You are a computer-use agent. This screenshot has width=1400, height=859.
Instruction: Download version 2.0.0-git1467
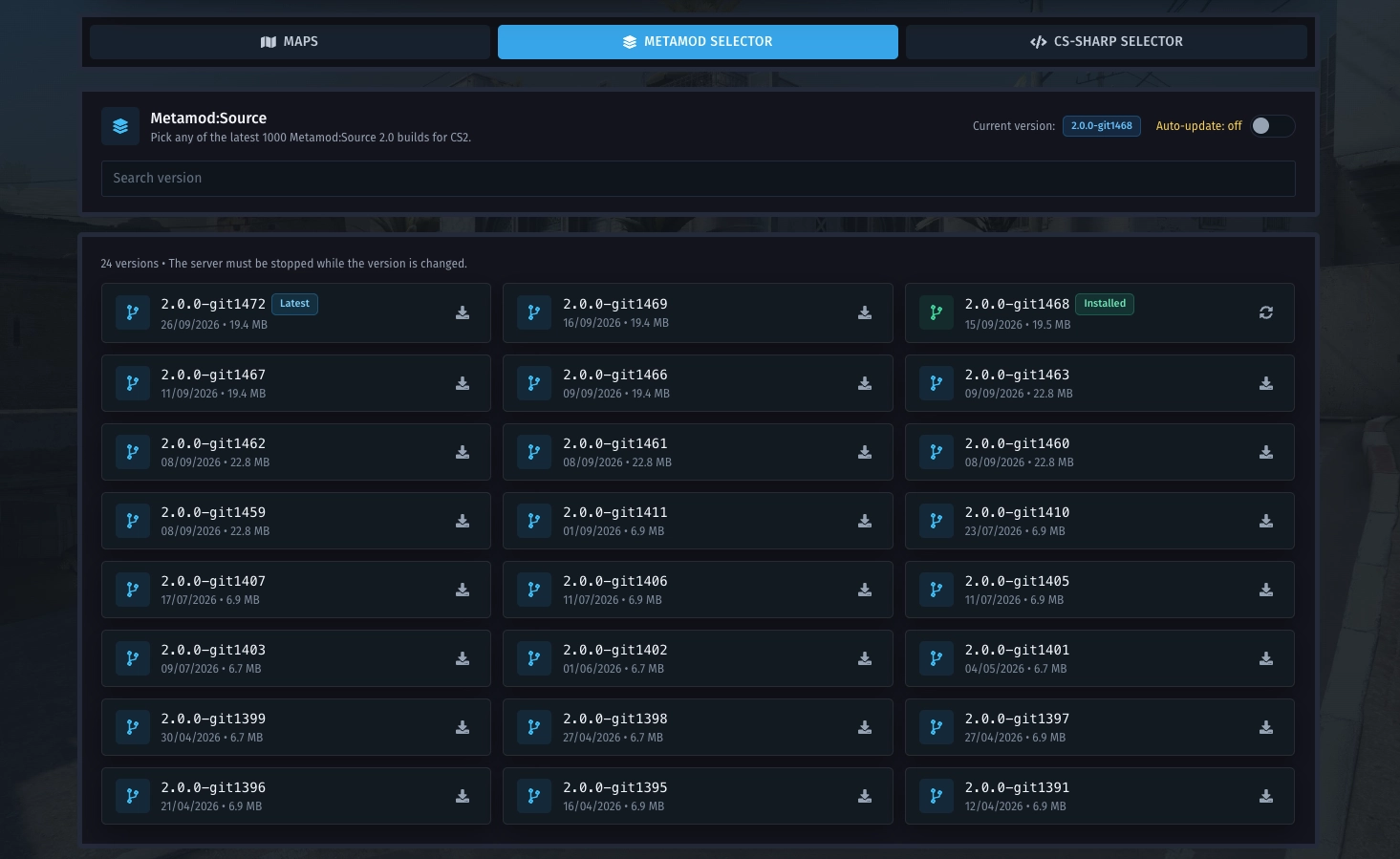tap(463, 383)
